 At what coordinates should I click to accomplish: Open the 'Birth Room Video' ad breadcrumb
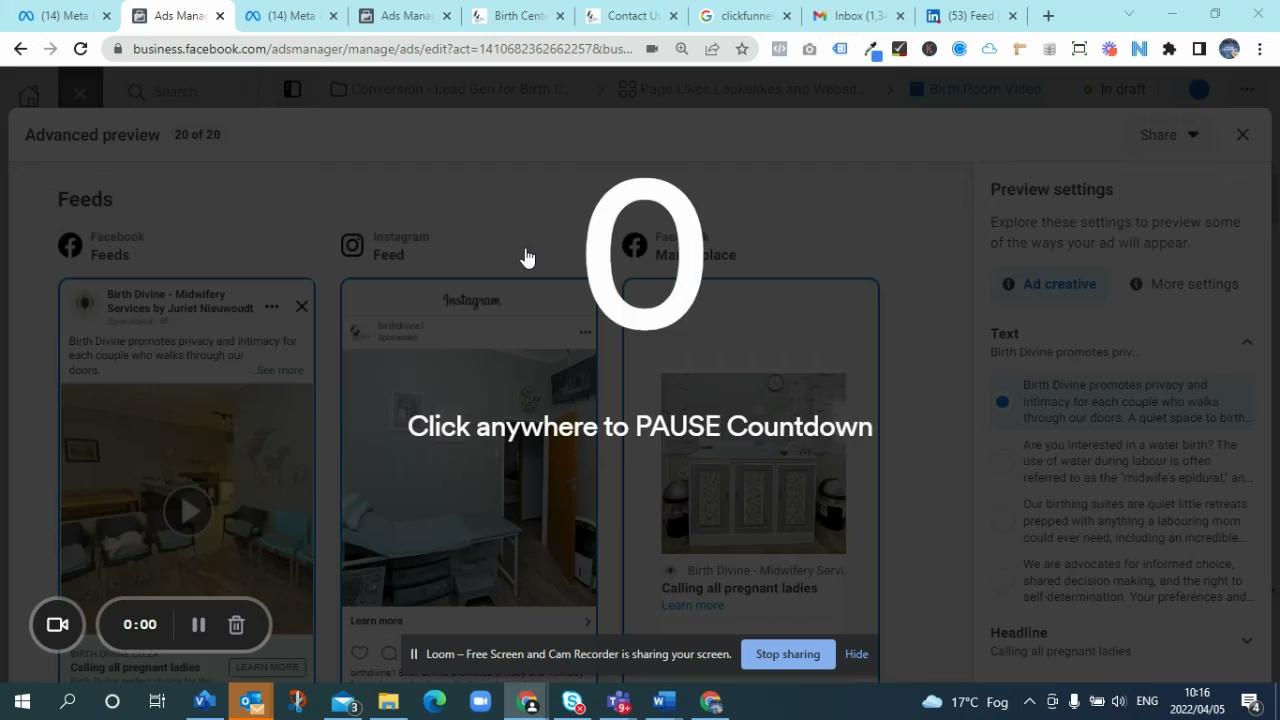coord(975,89)
